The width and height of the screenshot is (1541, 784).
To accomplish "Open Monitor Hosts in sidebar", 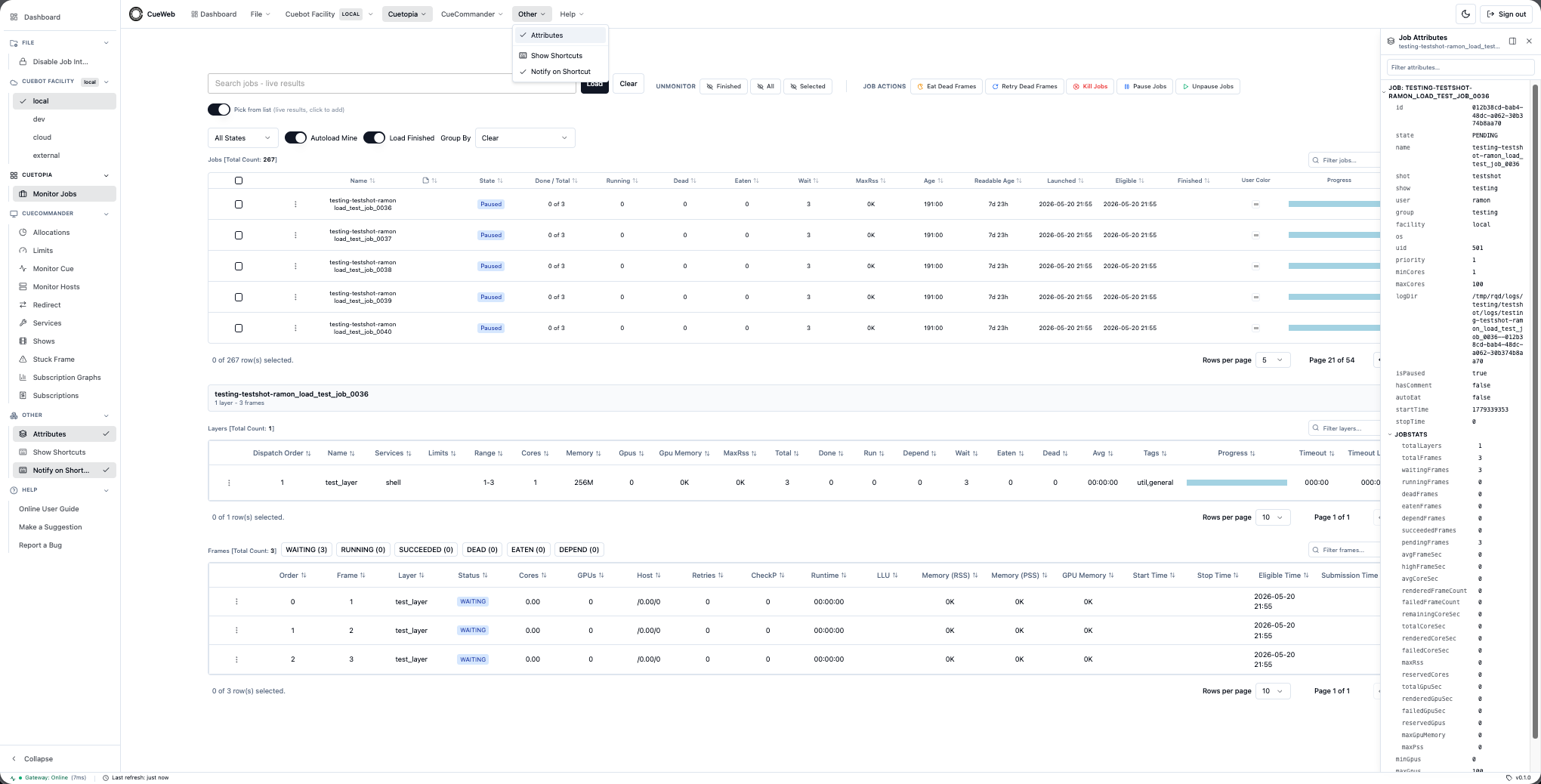I will (56, 287).
